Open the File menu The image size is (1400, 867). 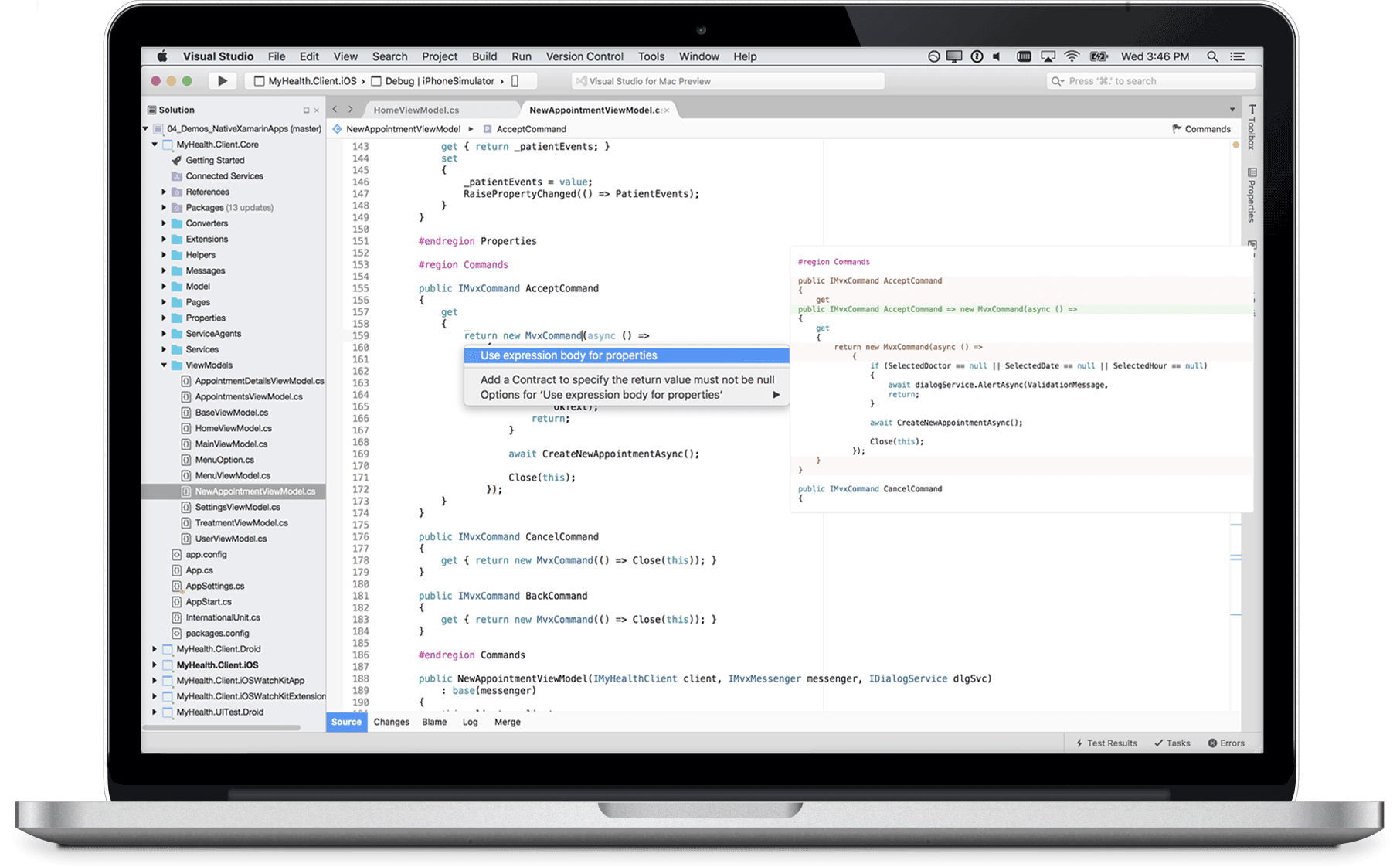point(277,56)
